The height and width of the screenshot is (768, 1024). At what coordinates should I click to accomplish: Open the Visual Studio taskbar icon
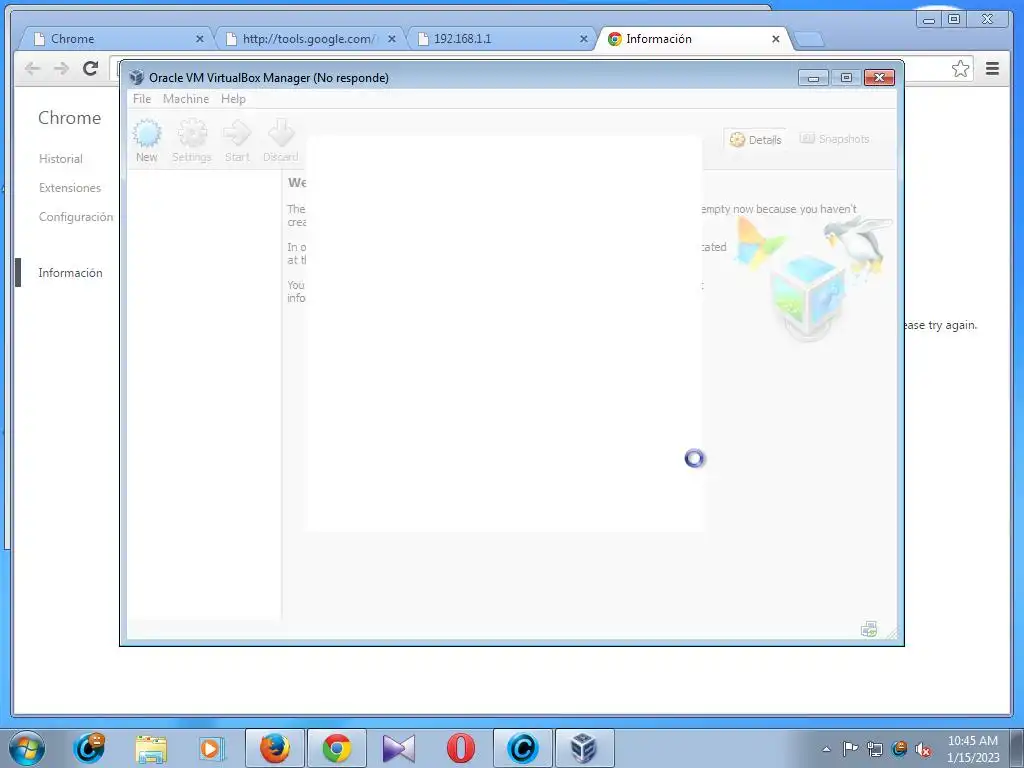(x=398, y=748)
